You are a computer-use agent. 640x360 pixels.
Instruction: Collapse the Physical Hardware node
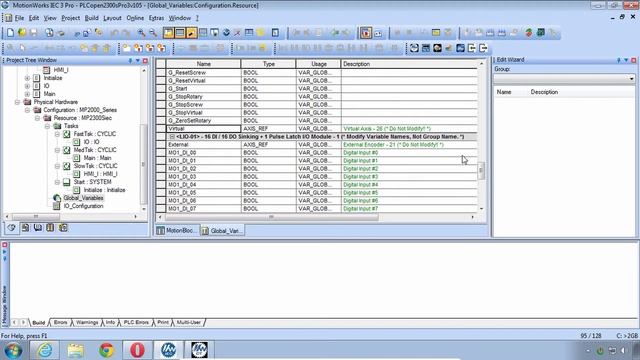pyautogui.click(x=17, y=102)
